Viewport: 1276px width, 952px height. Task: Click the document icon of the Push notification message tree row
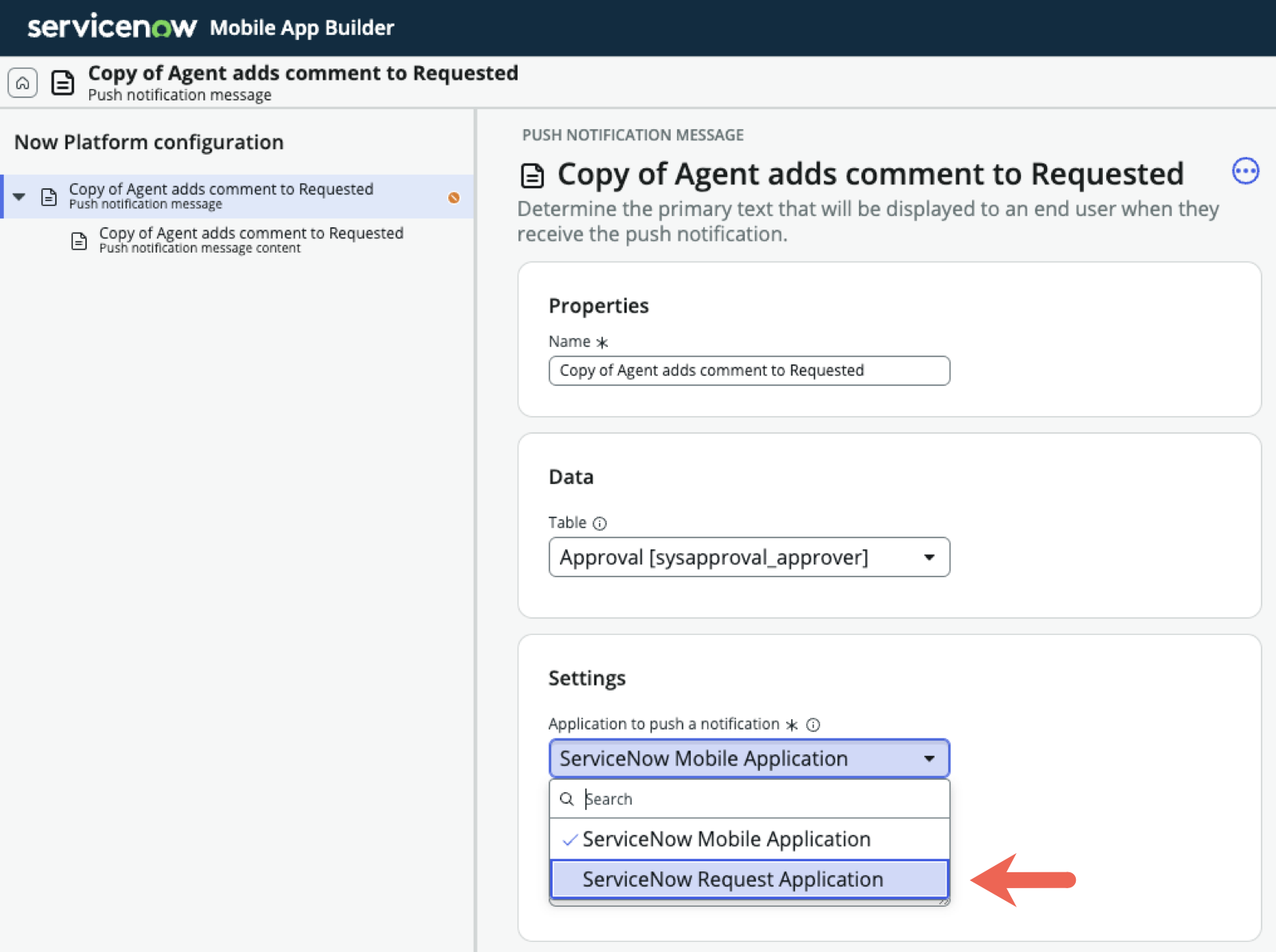click(49, 197)
